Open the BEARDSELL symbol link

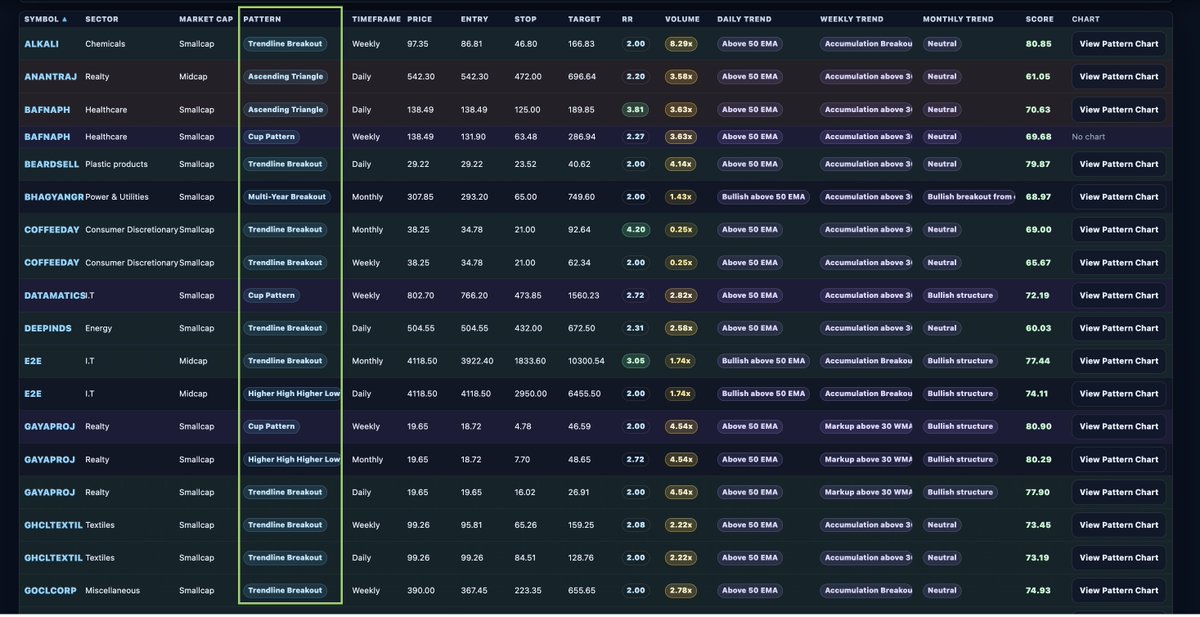49,164
